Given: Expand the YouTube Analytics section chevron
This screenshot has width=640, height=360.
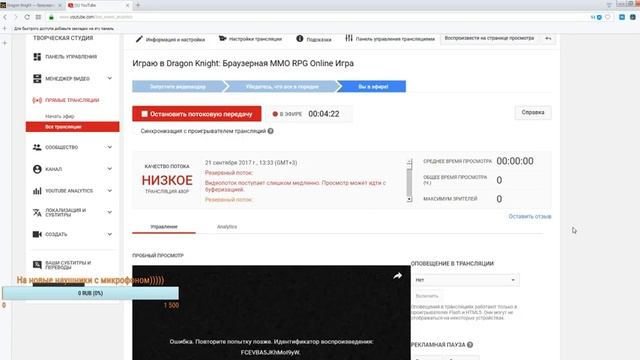Looking at the screenshot, I should tap(109, 191).
